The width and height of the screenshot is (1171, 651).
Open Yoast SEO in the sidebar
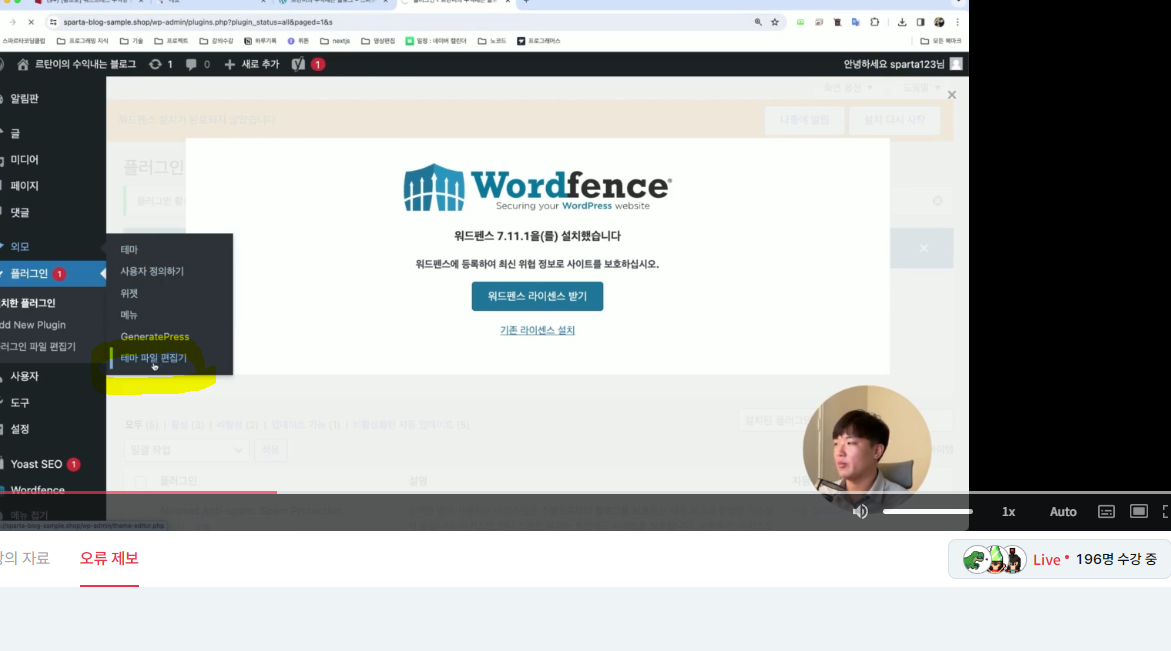[36, 464]
